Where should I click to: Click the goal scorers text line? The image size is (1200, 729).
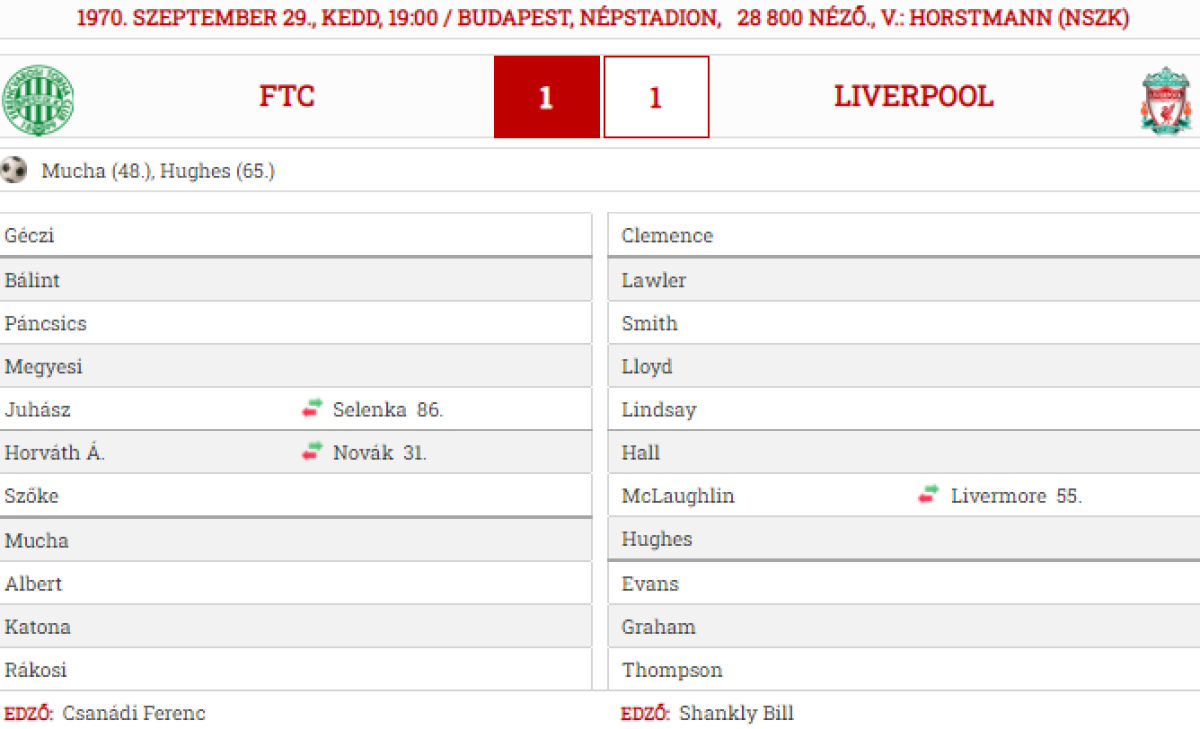click(158, 171)
